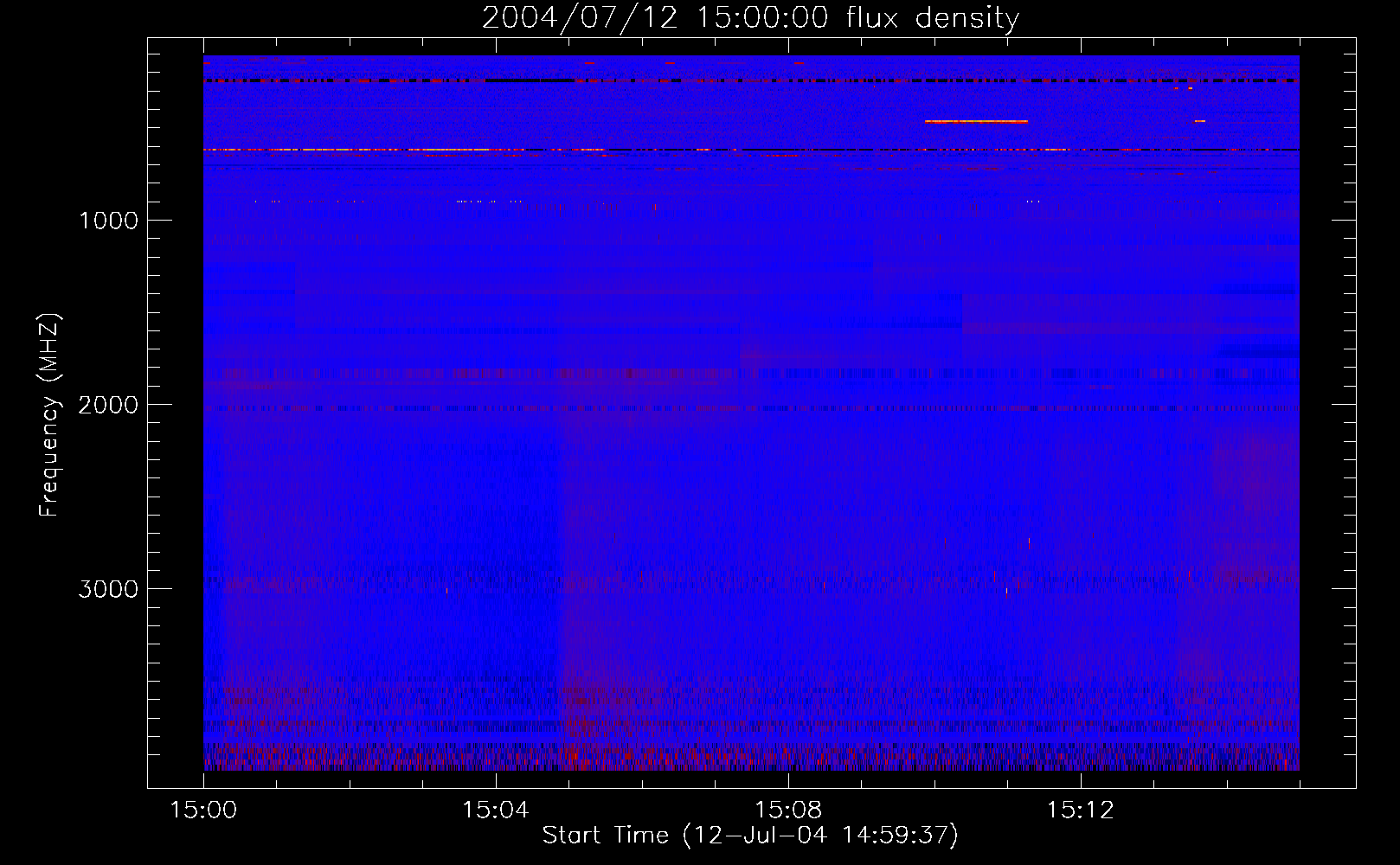Click the 15:00 time tick label
This screenshot has width=1400, height=865.
click(x=203, y=811)
